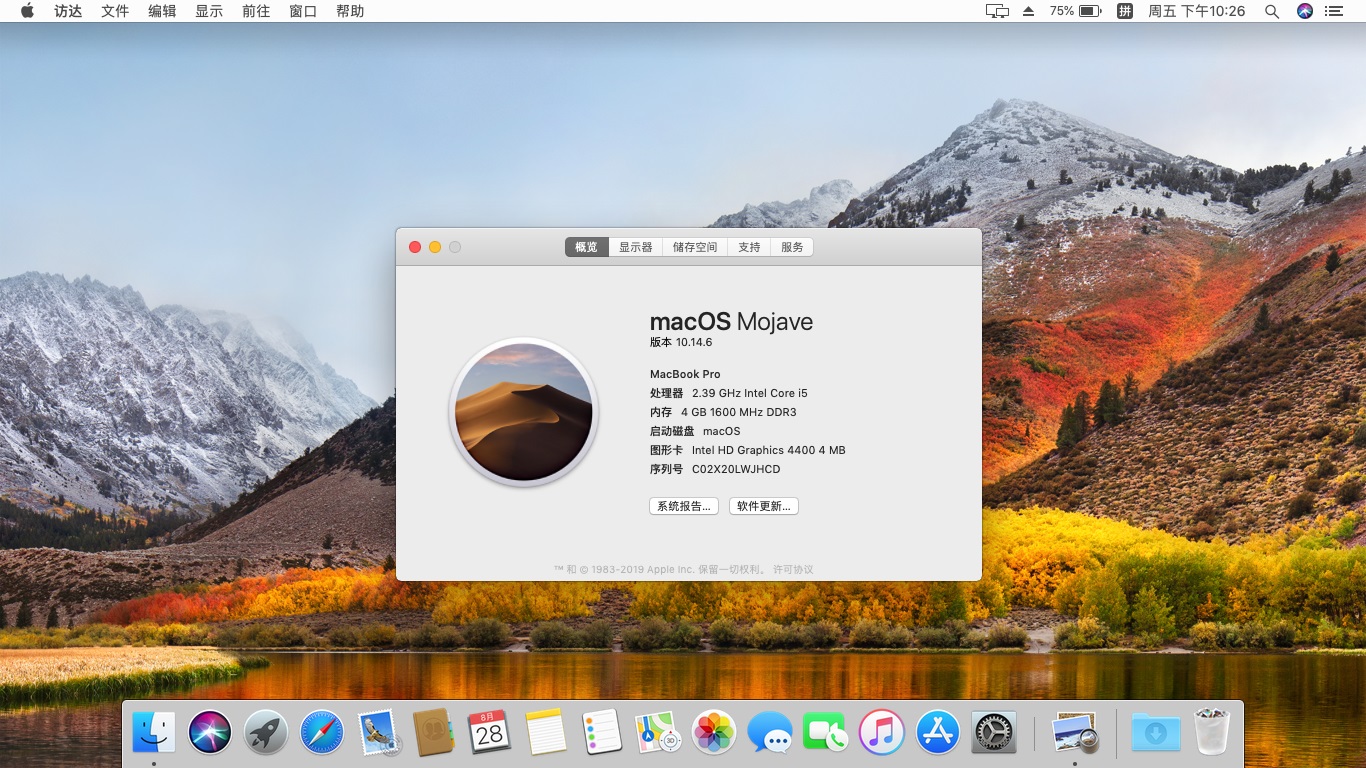Viewport: 1366px width, 768px height.
Task: Click the display mirroring menu bar icon
Action: coord(997,11)
